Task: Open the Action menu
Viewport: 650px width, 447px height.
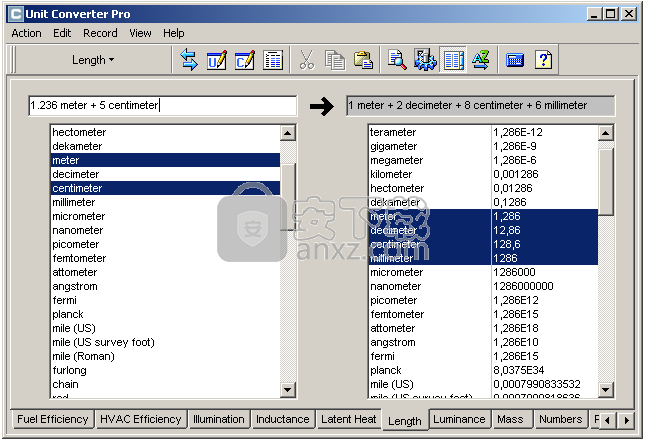Action: [x=26, y=33]
